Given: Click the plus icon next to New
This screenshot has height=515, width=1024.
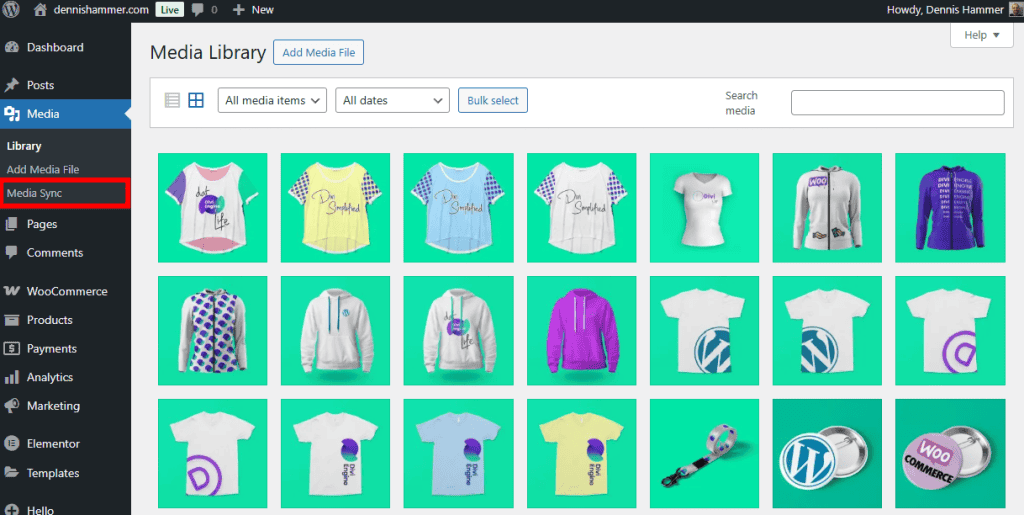Looking at the screenshot, I should click(238, 10).
